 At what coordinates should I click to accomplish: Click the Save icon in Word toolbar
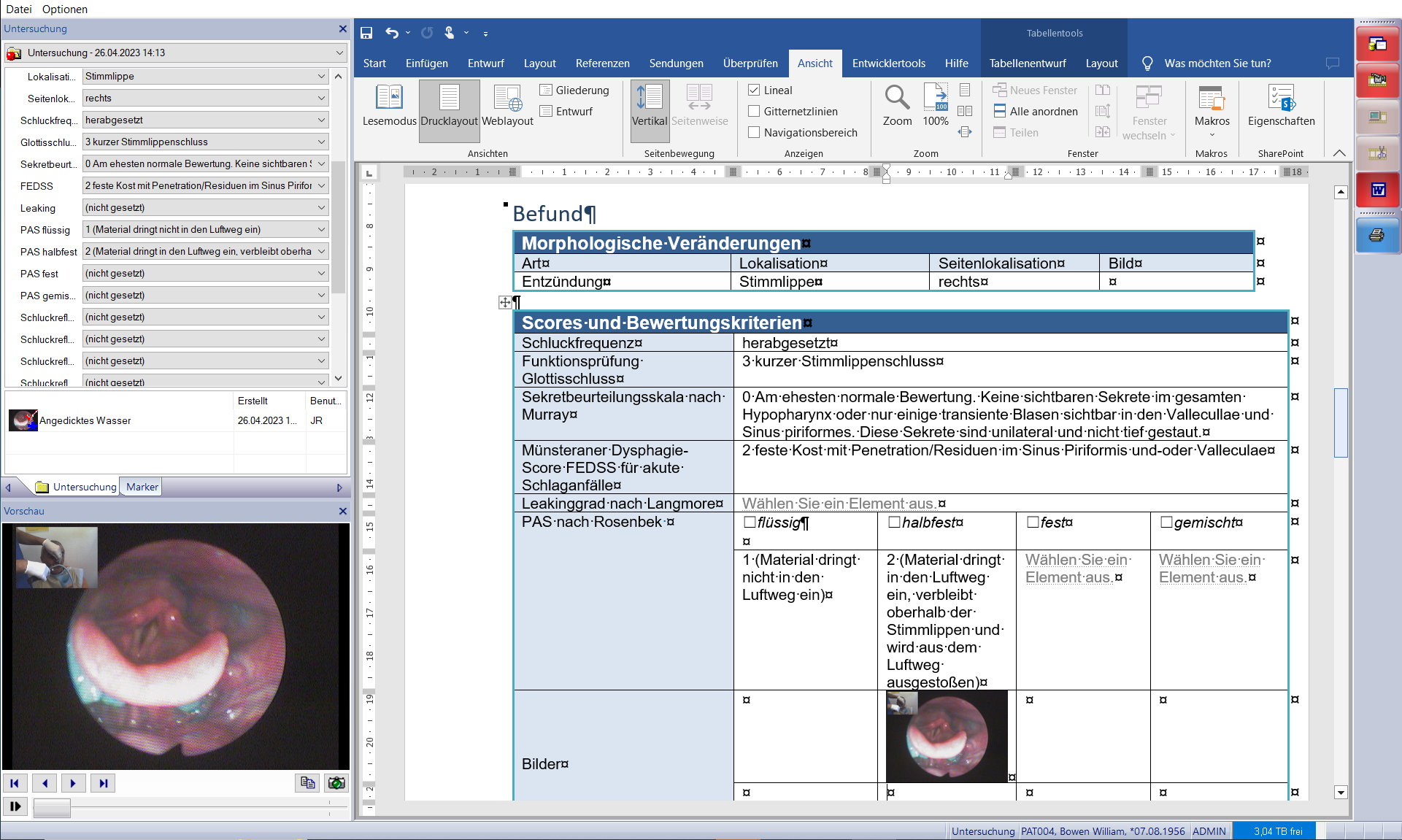pos(366,33)
